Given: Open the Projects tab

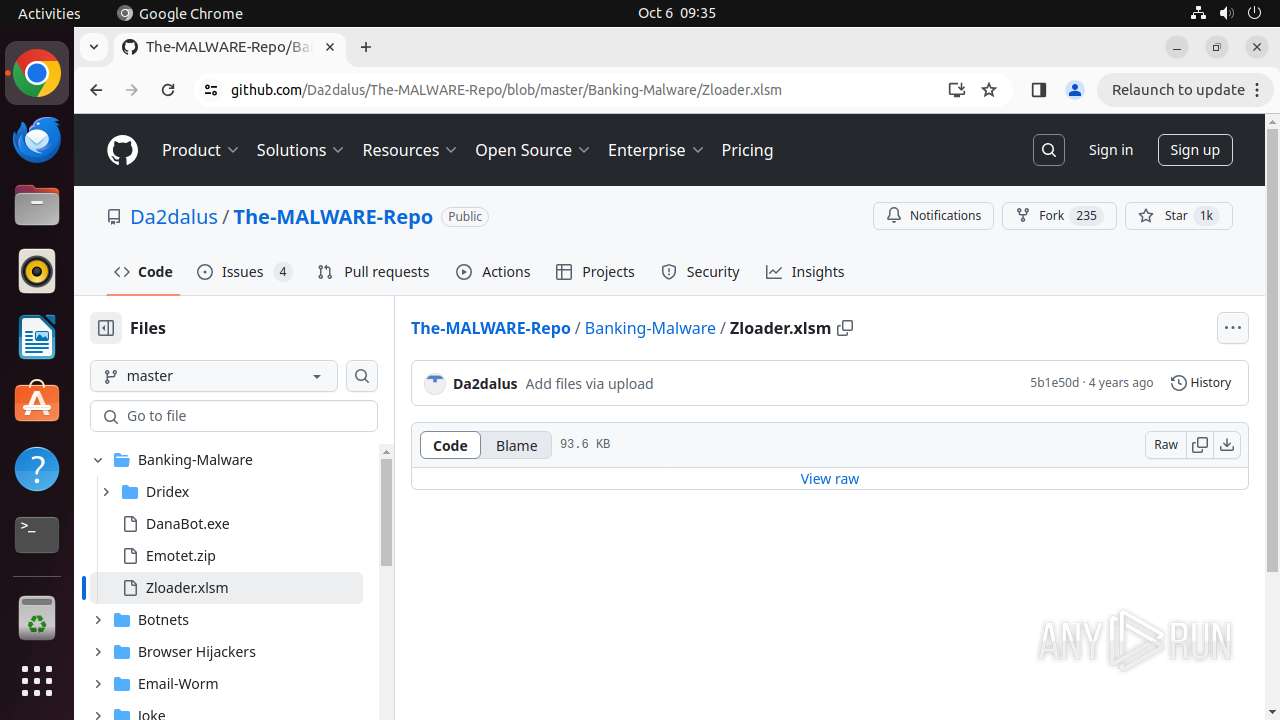Looking at the screenshot, I should 595,272.
